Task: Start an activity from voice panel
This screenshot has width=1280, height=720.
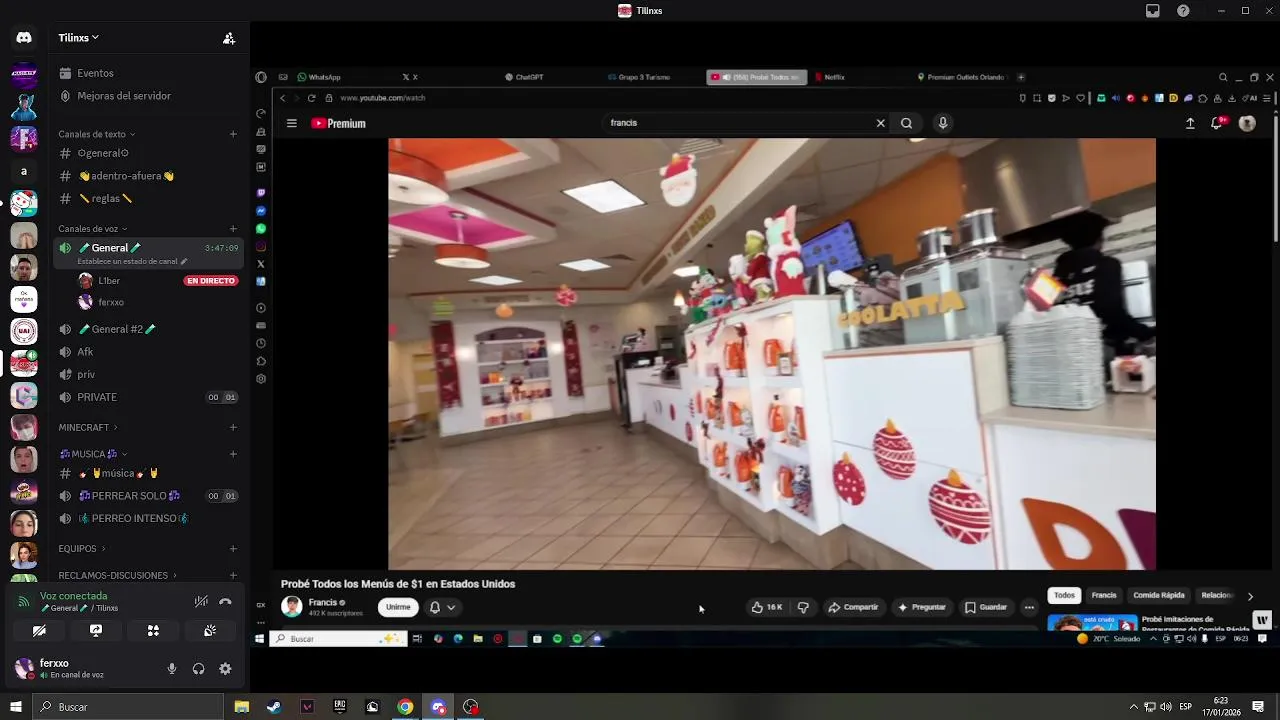Action: coord(153,631)
